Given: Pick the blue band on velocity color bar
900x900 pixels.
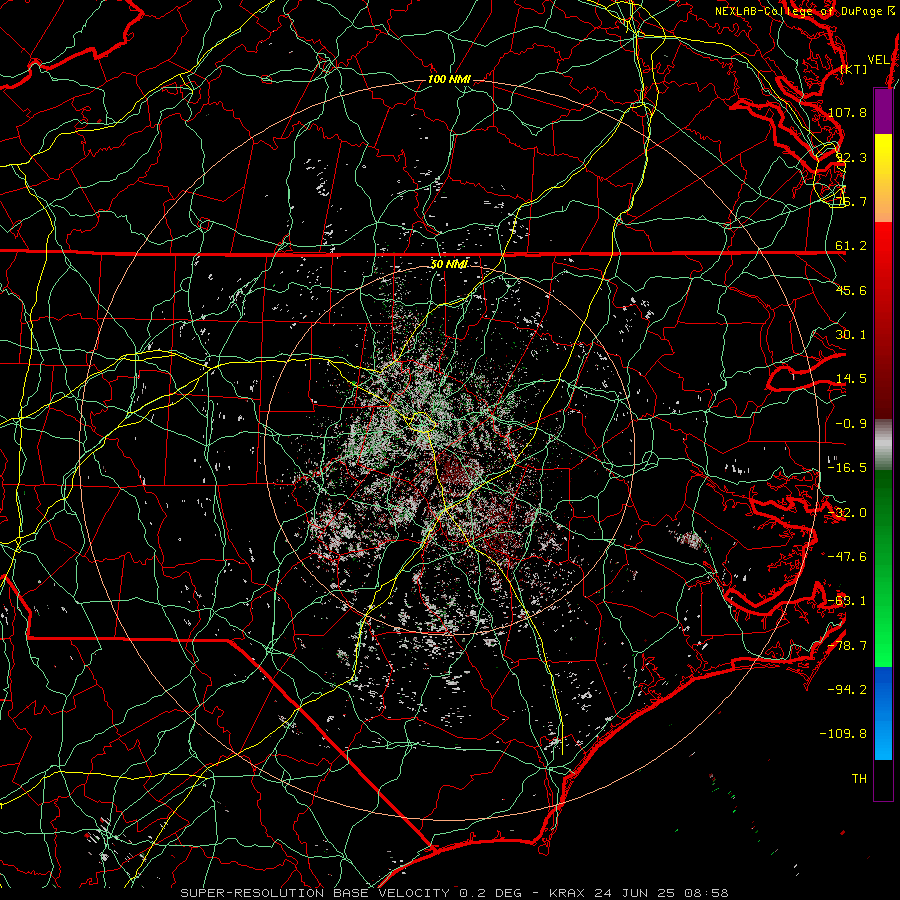Looking at the screenshot, I should (883, 713).
